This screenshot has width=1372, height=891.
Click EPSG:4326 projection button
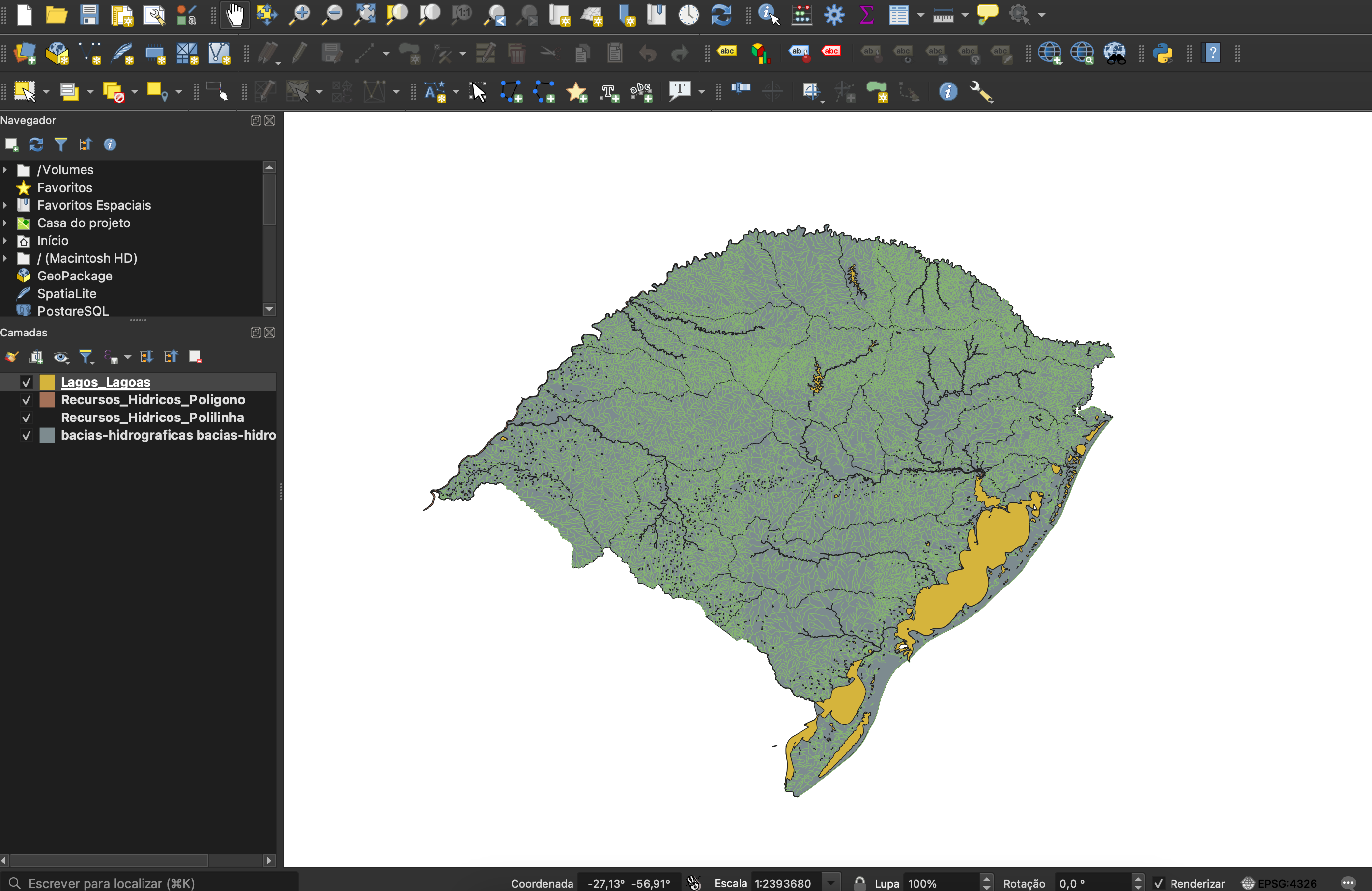pyautogui.click(x=1279, y=884)
